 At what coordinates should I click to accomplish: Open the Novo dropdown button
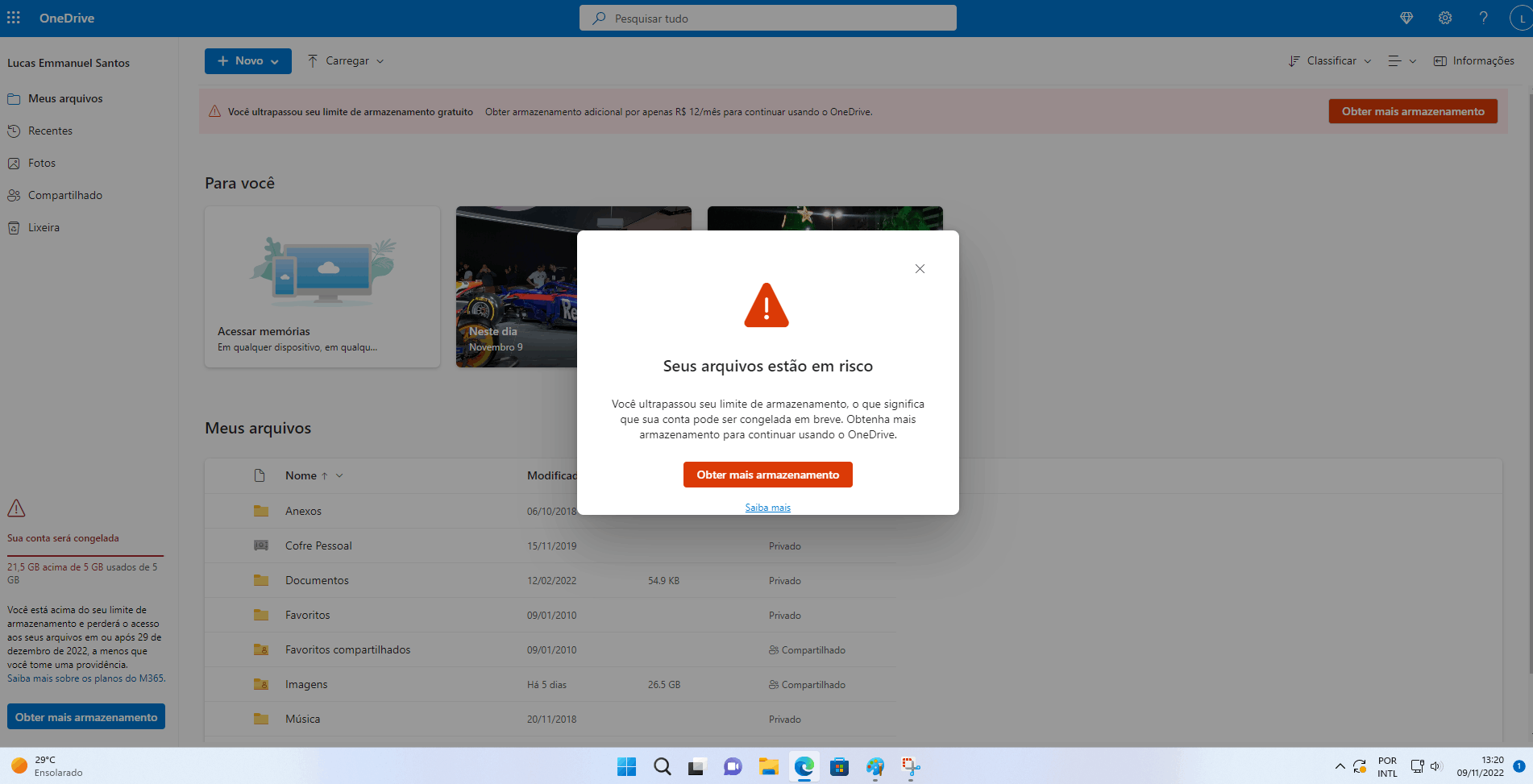pos(248,61)
